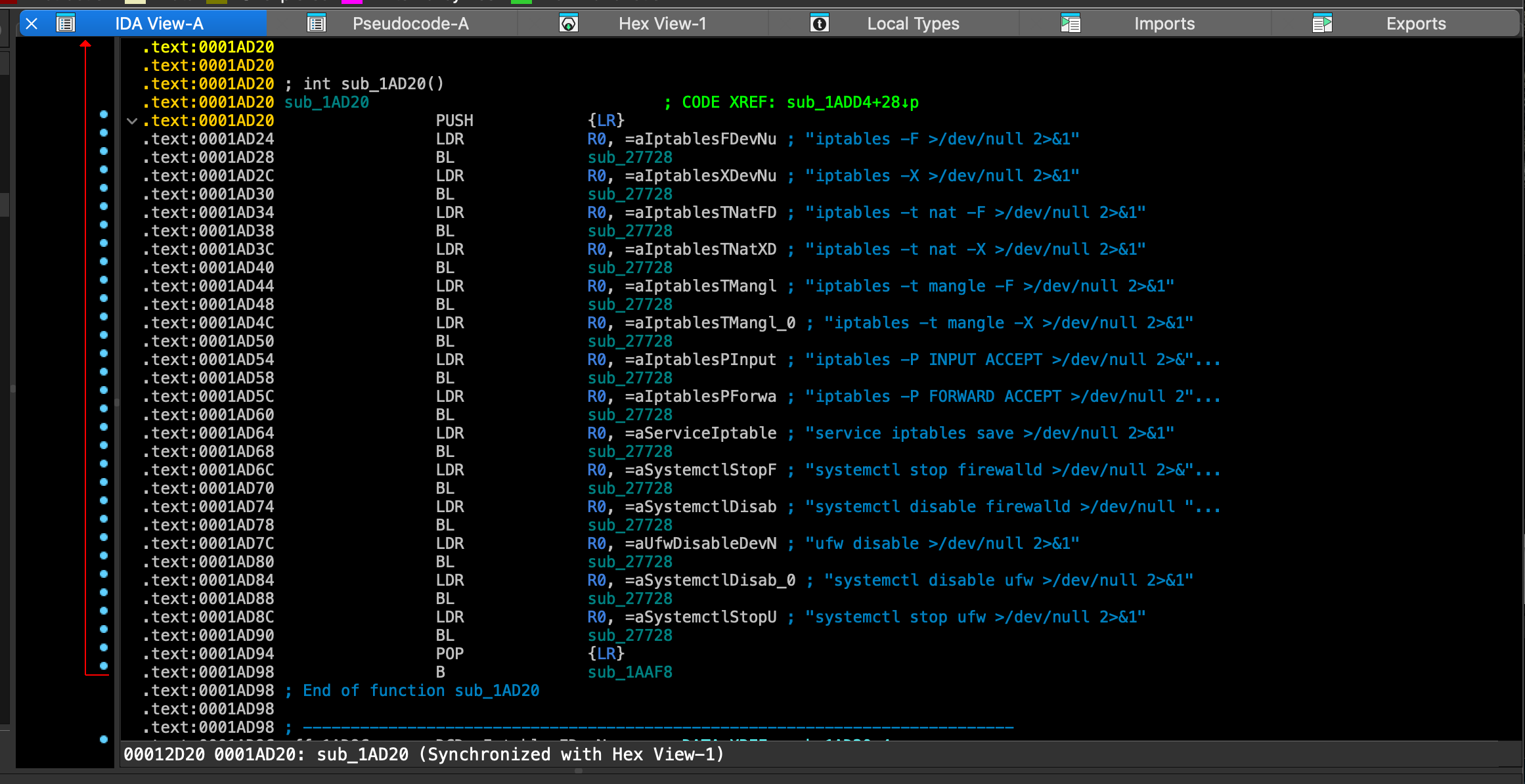Image resolution: width=1525 pixels, height=784 pixels.
Task: Click the aSystemctlStopU operand
Action: tap(705, 617)
